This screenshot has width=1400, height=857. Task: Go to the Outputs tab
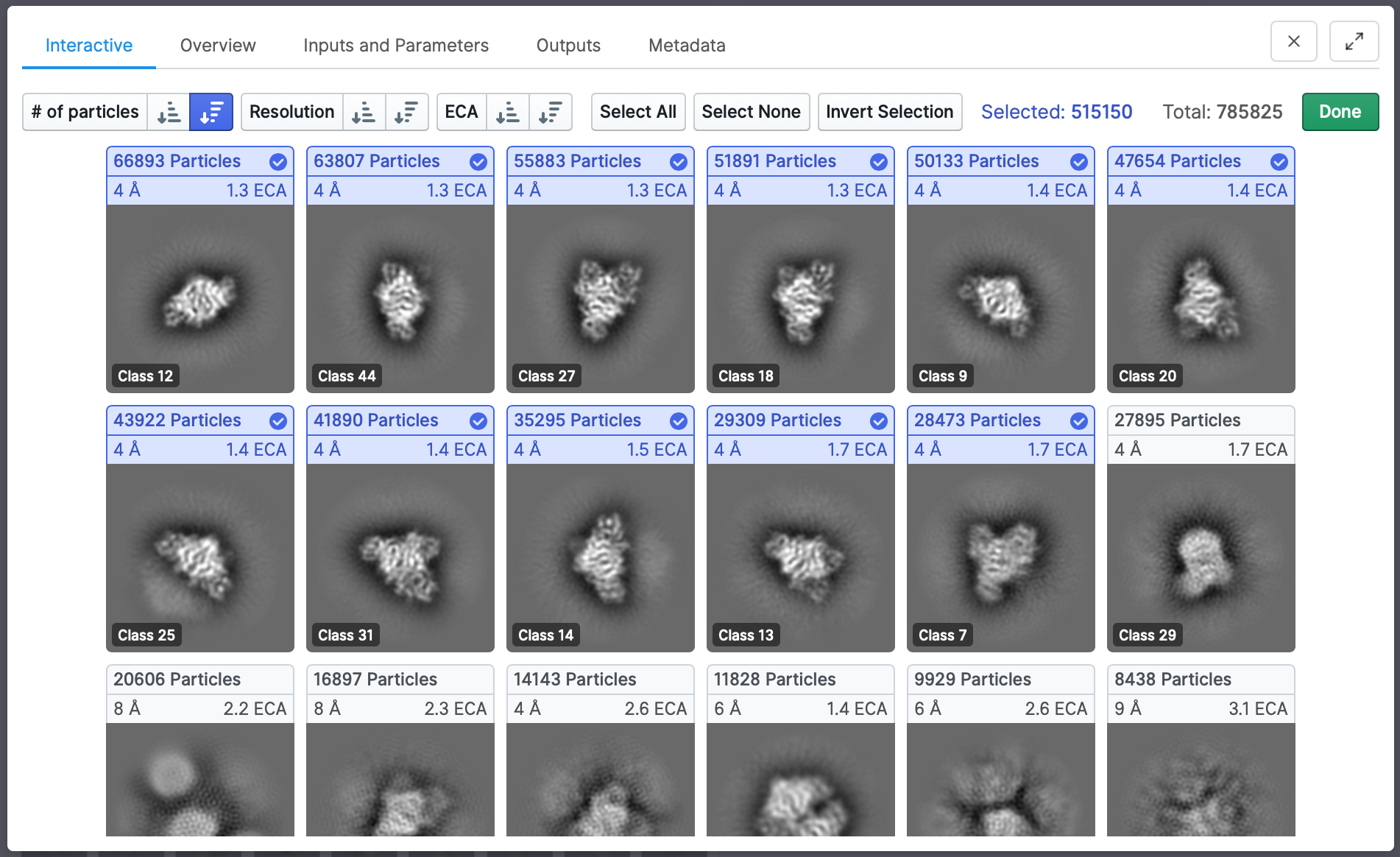coord(568,46)
